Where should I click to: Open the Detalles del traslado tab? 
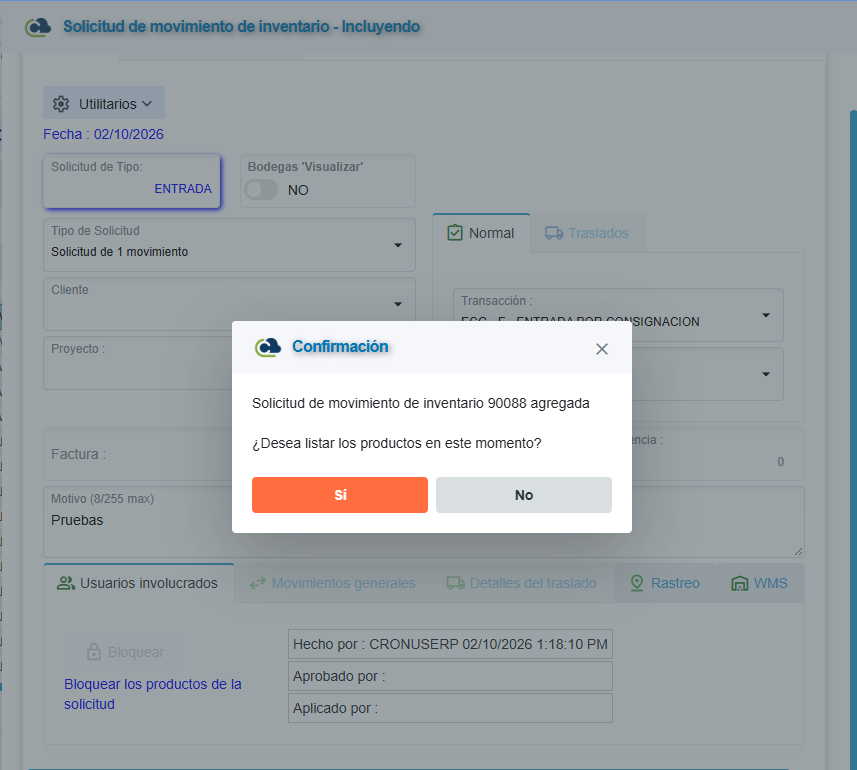click(x=521, y=583)
